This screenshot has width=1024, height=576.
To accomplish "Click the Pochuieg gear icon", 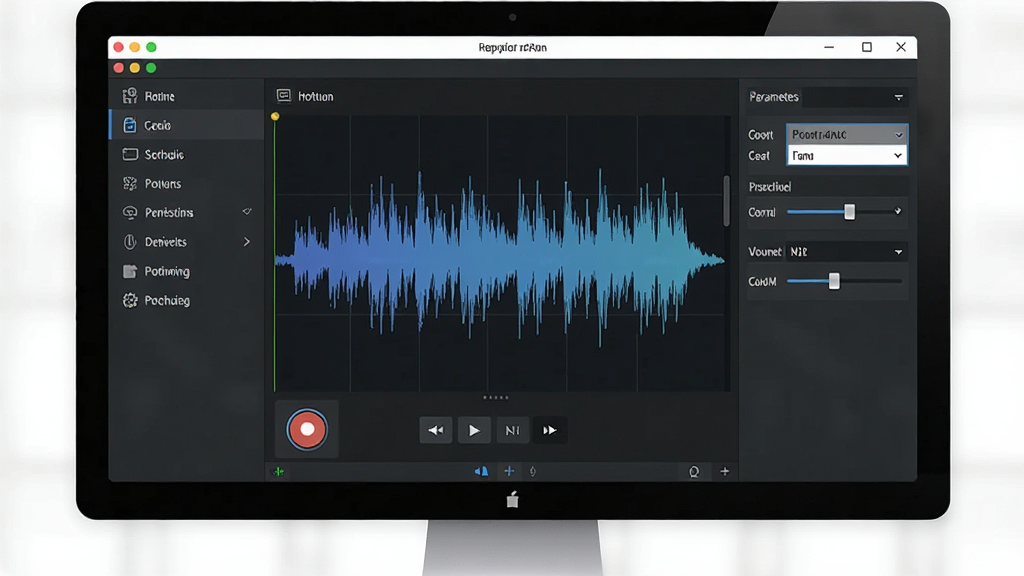I will (x=130, y=300).
